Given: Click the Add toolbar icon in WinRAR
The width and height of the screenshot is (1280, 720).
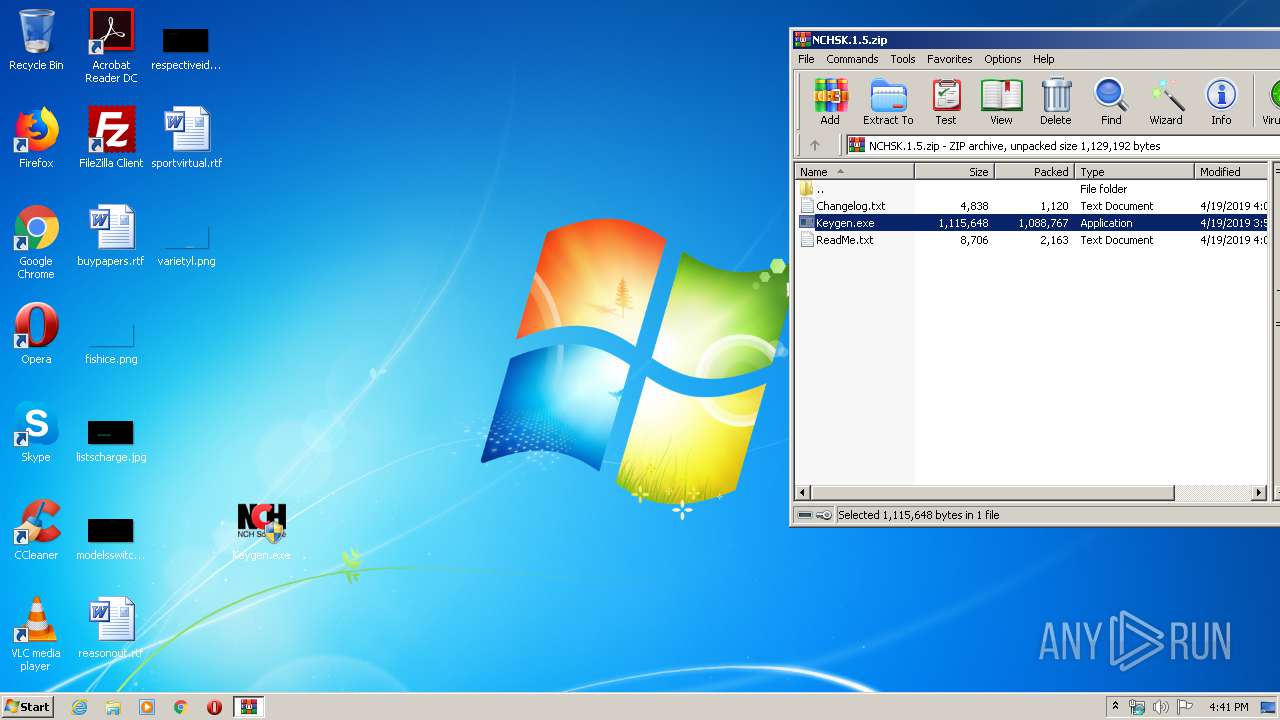Looking at the screenshot, I should (830, 102).
